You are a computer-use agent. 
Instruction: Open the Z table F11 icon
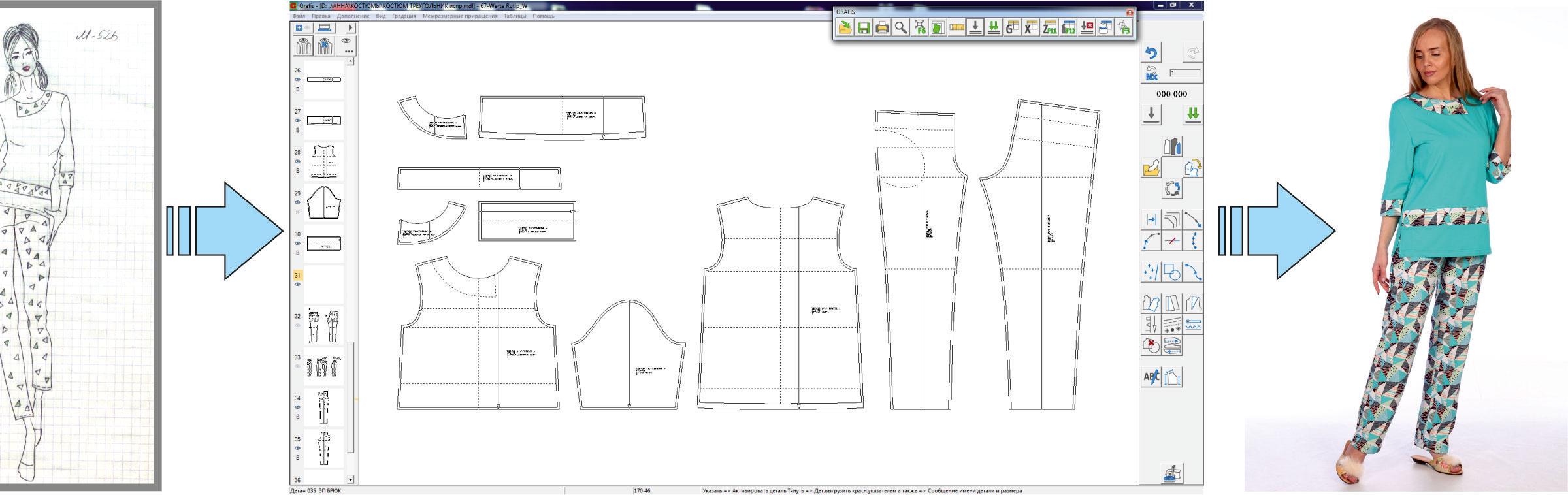click(1050, 27)
